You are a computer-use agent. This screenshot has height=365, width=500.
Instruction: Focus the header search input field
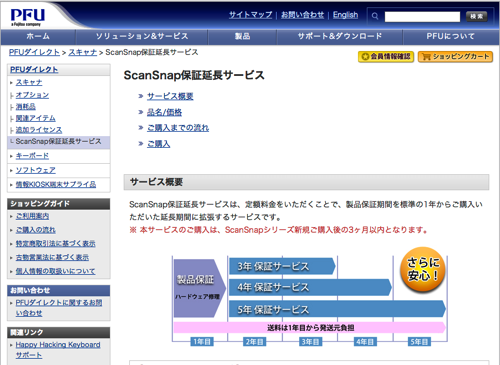point(422,16)
